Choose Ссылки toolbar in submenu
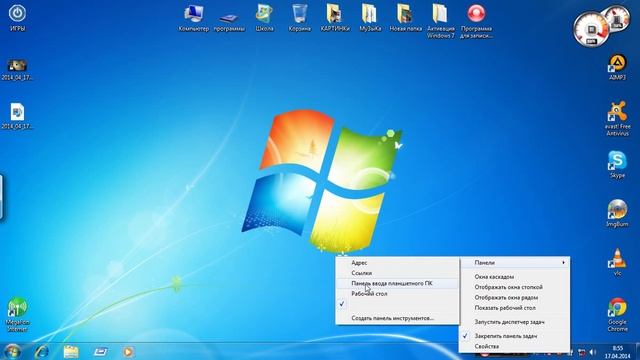Viewport: 640px width, 360px height. point(397,273)
